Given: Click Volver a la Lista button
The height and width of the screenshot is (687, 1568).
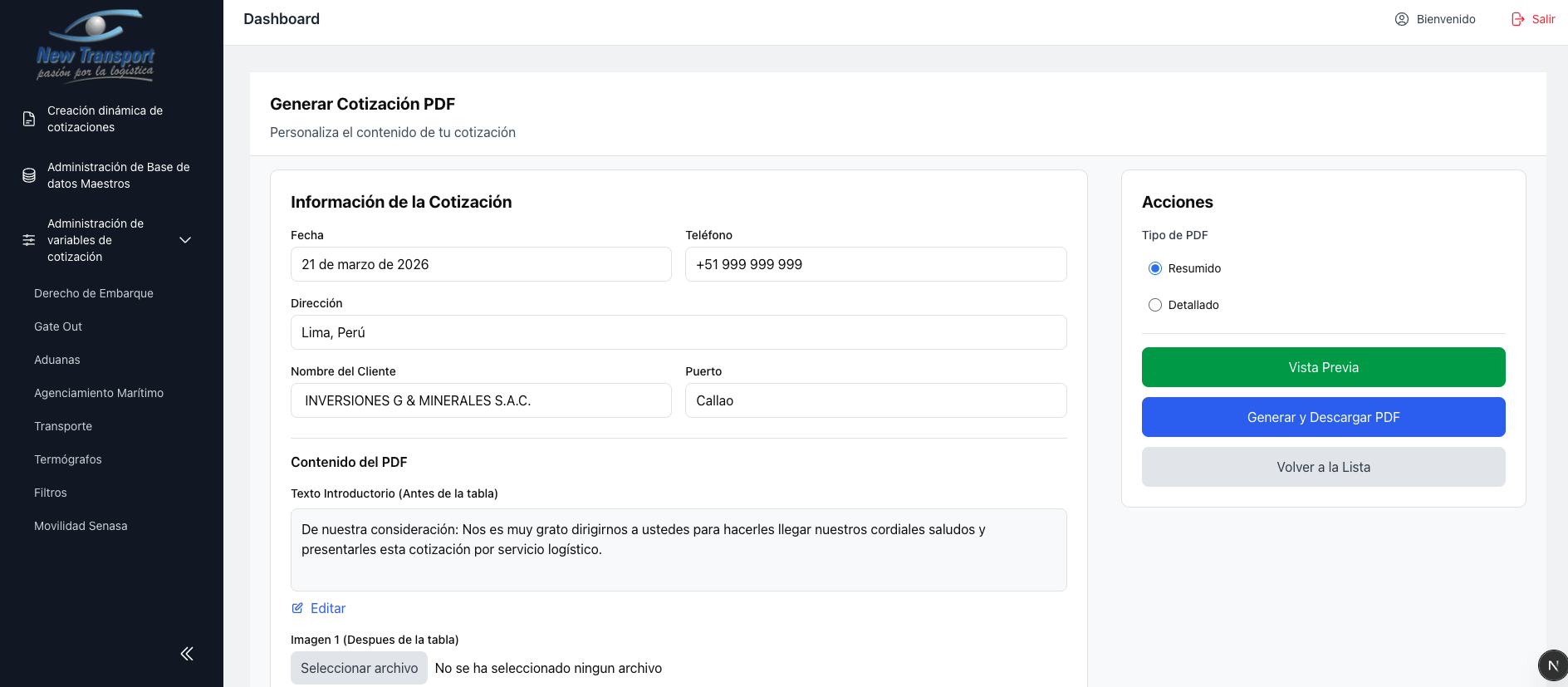Looking at the screenshot, I should pyautogui.click(x=1323, y=467).
